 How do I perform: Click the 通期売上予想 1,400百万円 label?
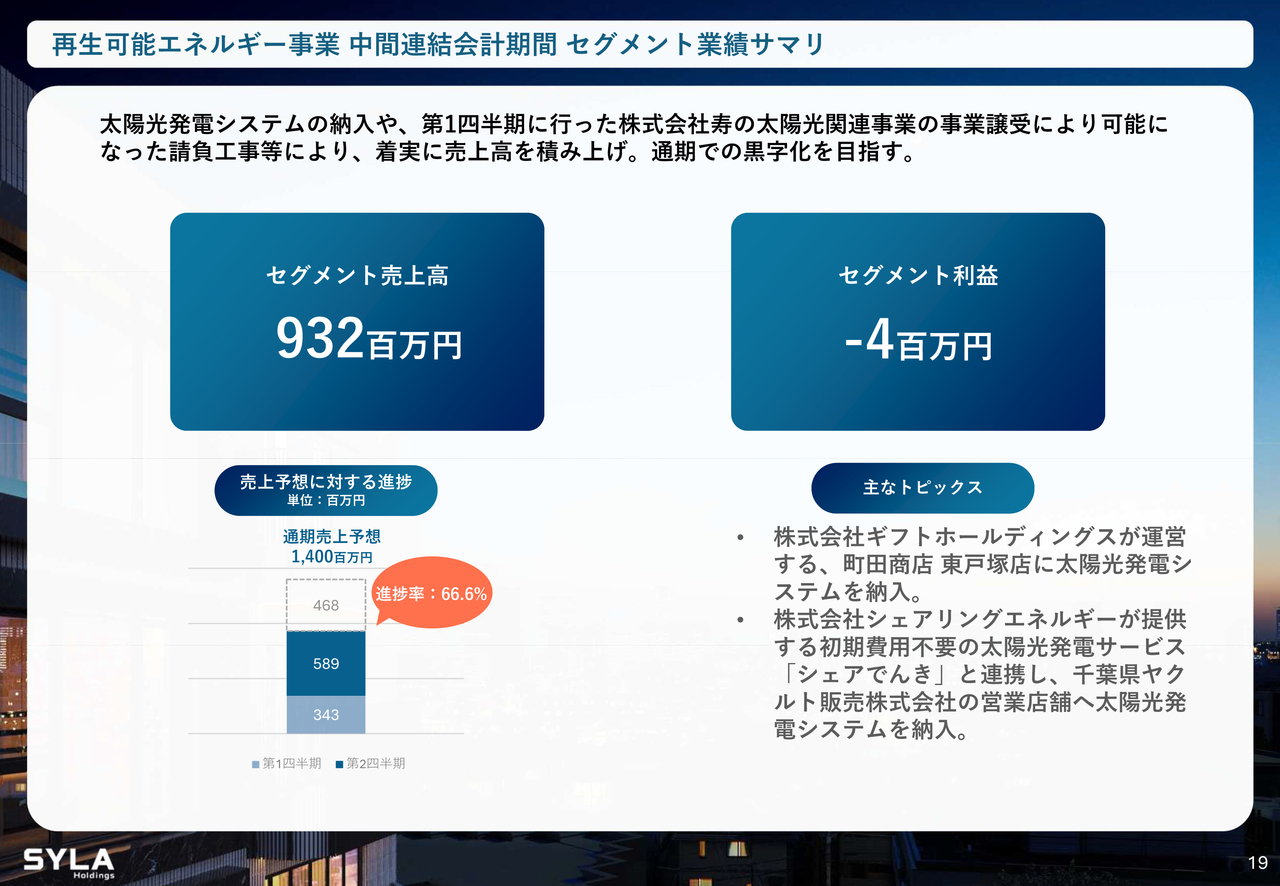pyautogui.click(x=331, y=547)
